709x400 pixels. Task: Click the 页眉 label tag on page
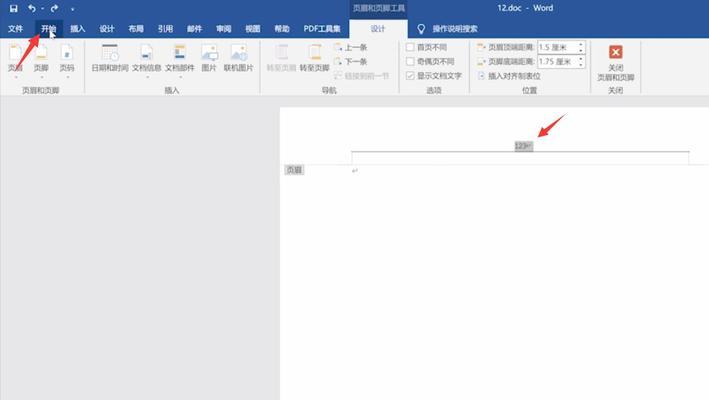click(294, 170)
